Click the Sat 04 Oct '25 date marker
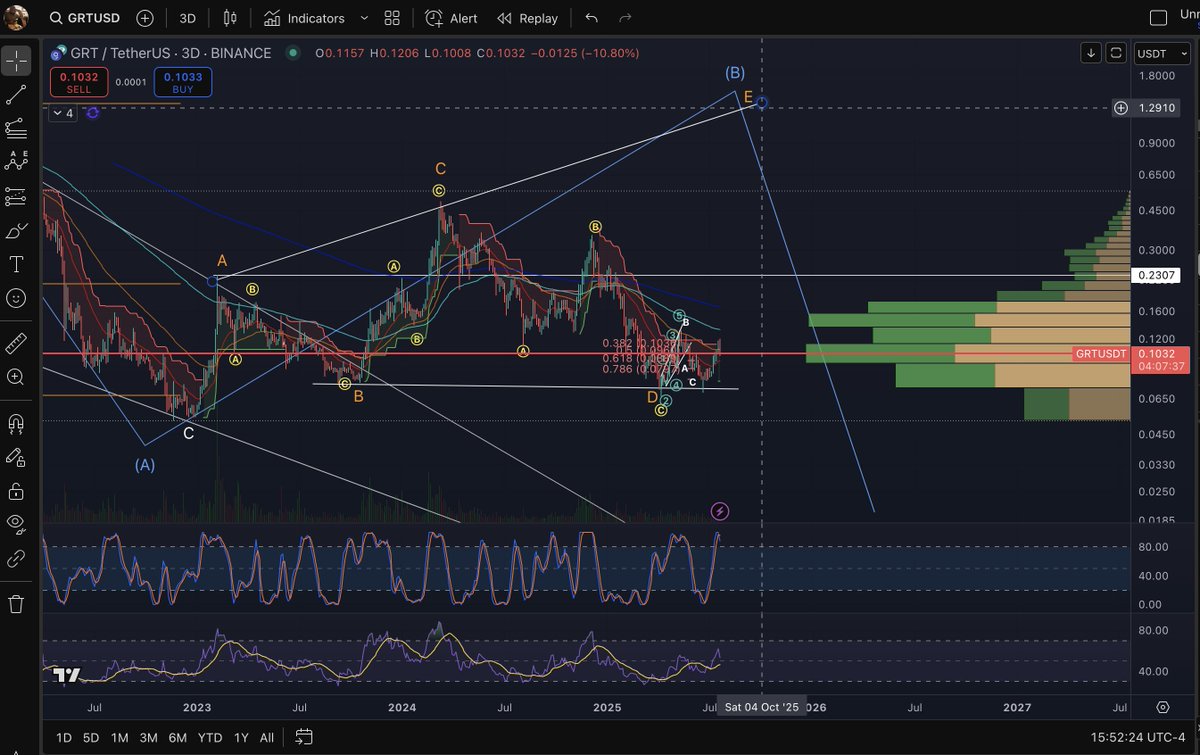1200x755 pixels. pyautogui.click(x=762, y=707)
